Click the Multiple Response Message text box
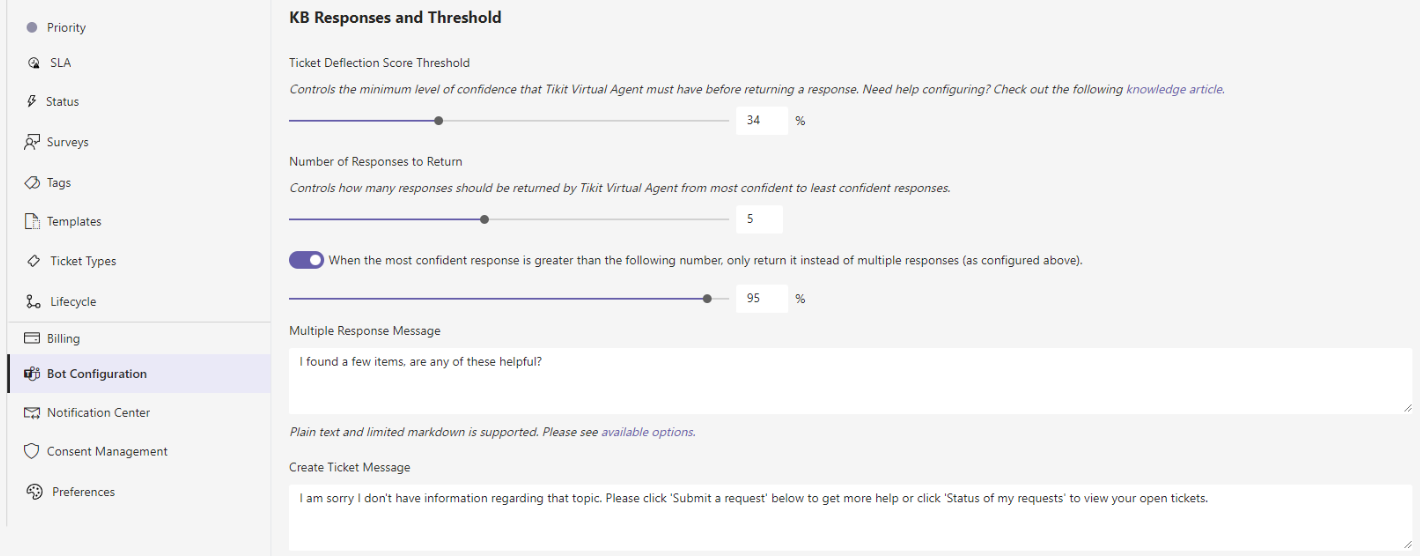This screenshot has height=556, width=1420. (851, 381)
